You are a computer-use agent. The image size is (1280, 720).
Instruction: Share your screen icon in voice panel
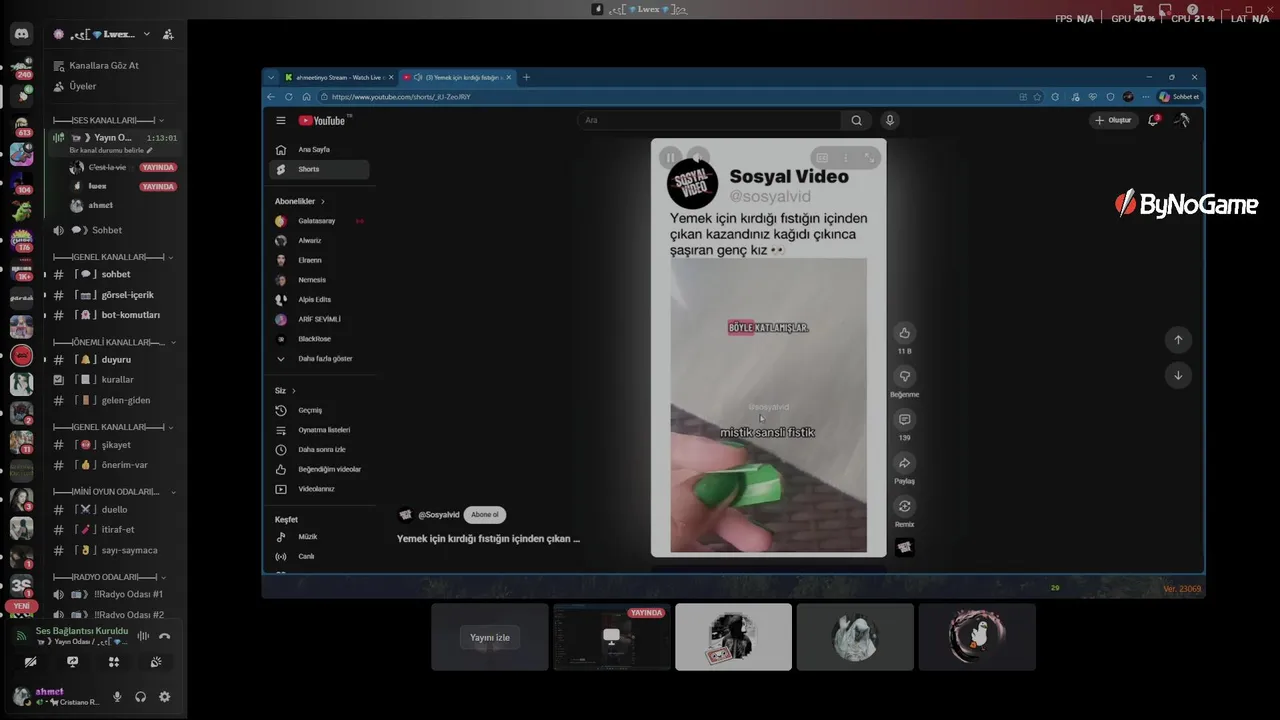[x=73, y=662]
